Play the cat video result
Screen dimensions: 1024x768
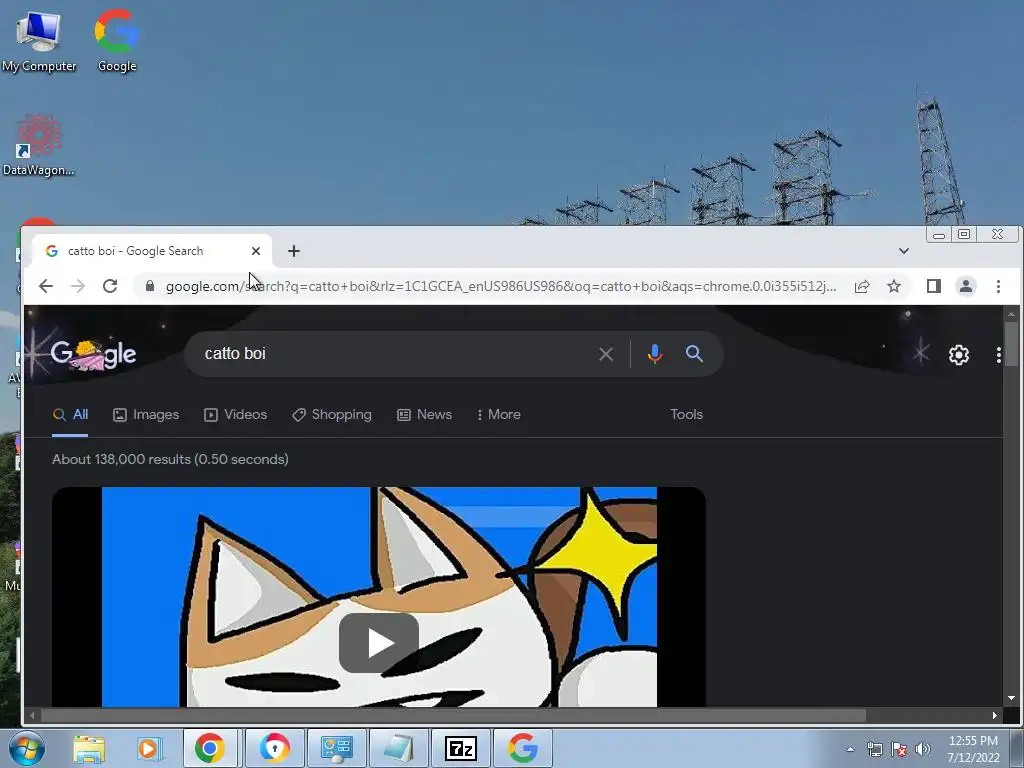coord(379,643)
